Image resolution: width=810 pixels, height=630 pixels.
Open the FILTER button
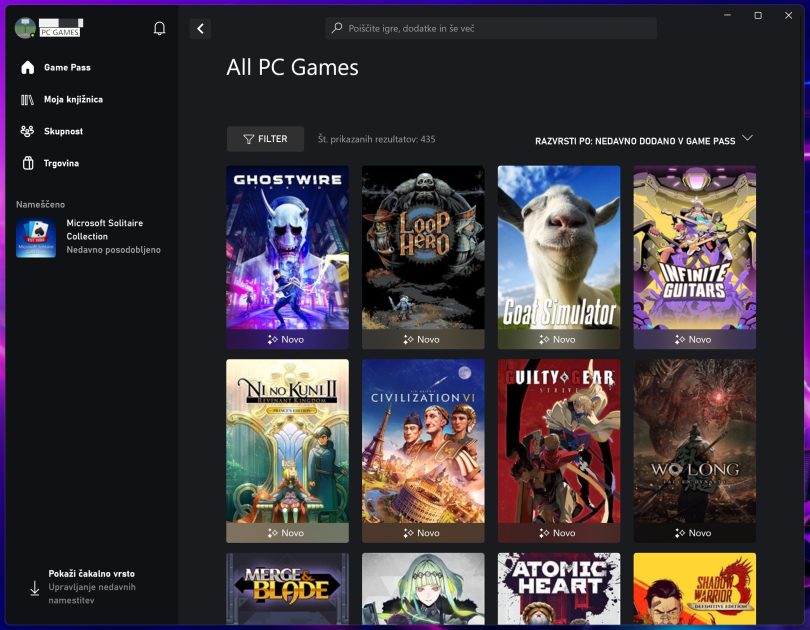click(265, 139)
